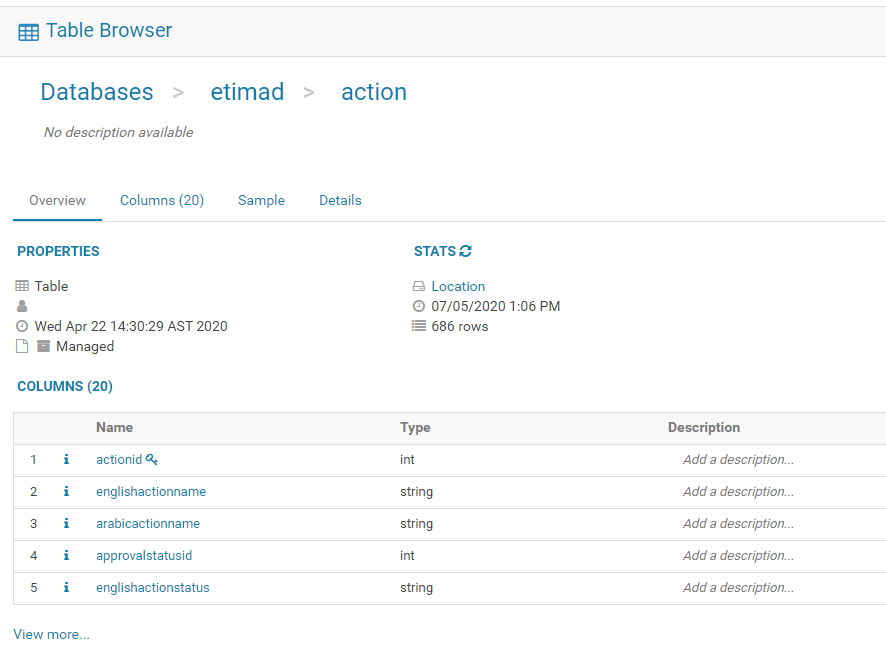Viewport: 886px width, 648px height.
Task: Click the Table Browser grid icon
Action: [28, 32]
